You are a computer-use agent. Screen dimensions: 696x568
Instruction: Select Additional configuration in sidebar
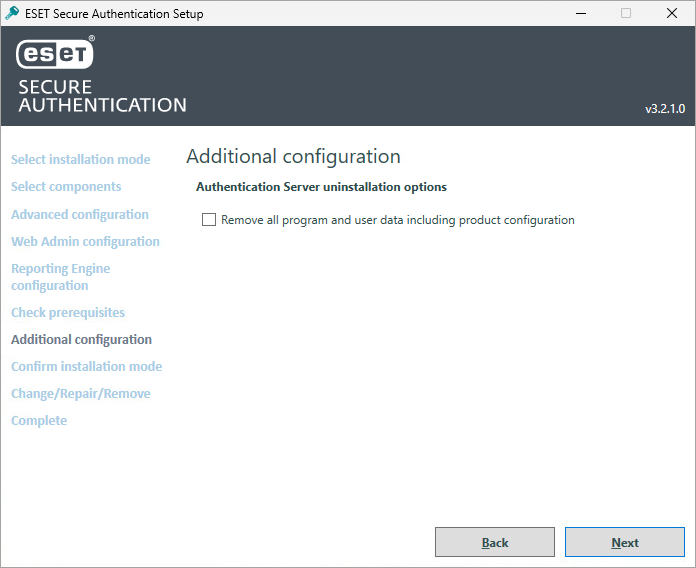pos(82,339)
